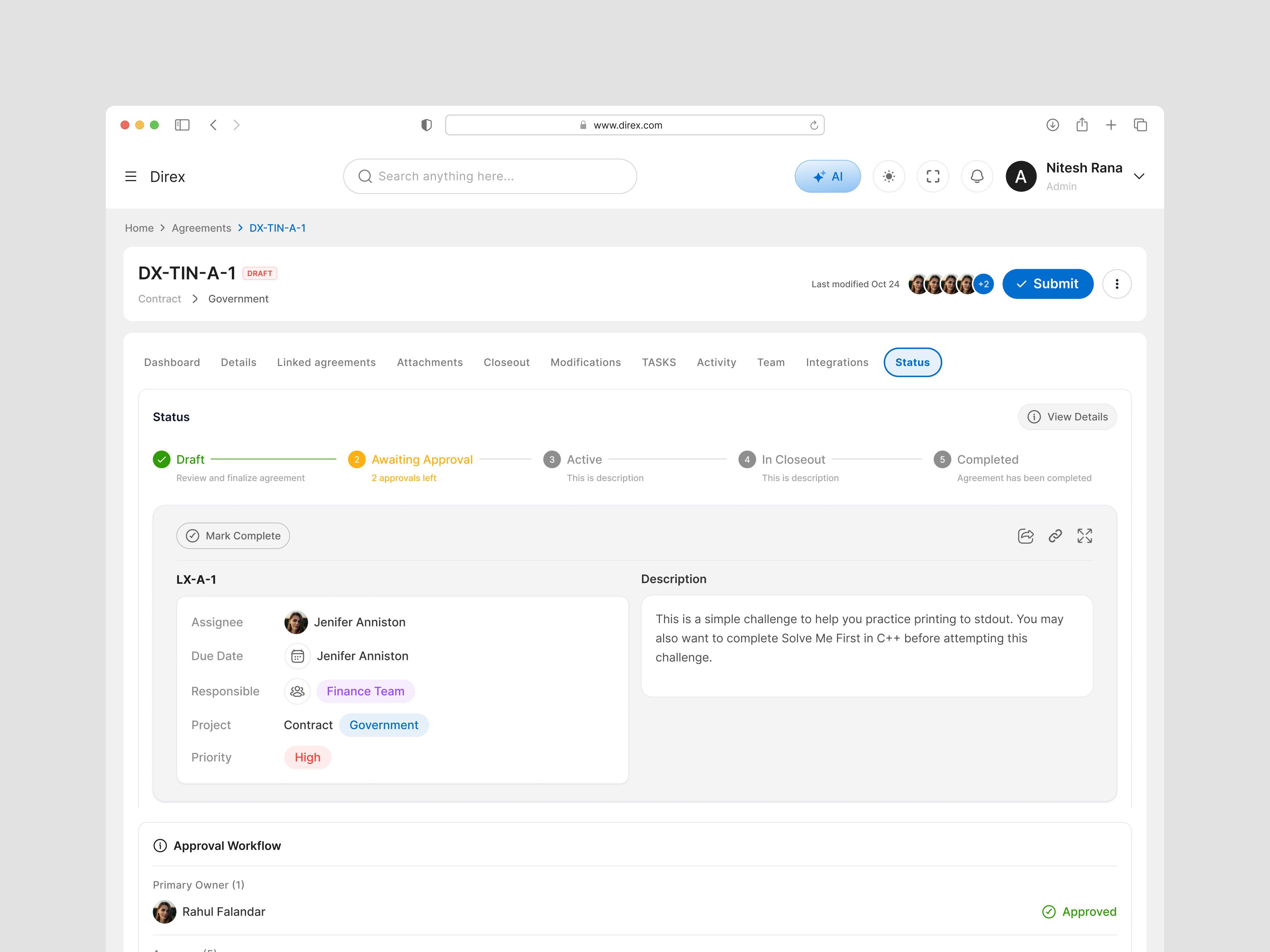
Task: Enter fullscreen mode via header icon
Action: (933, 177)
